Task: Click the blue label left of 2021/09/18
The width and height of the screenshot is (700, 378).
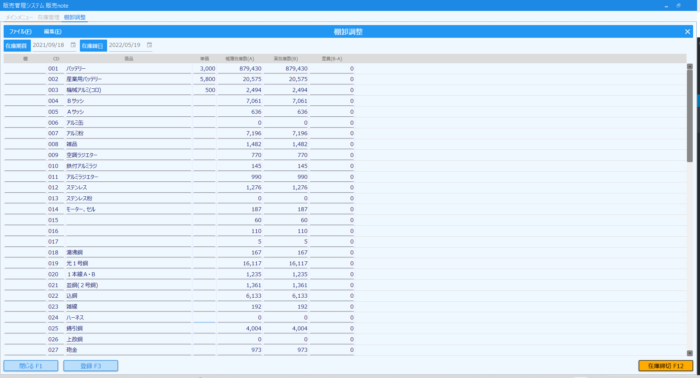Action: coord(17,46)
